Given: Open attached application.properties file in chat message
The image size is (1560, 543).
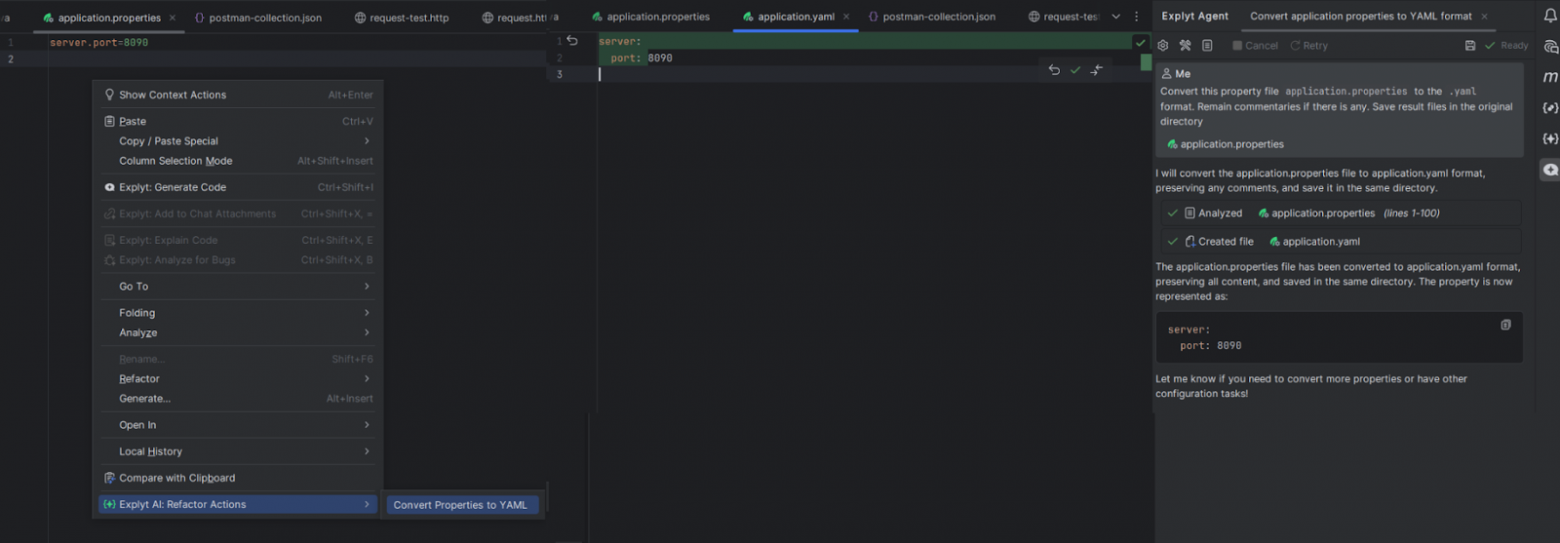Looking at the screenshot, I should (x=1225, y=144).
